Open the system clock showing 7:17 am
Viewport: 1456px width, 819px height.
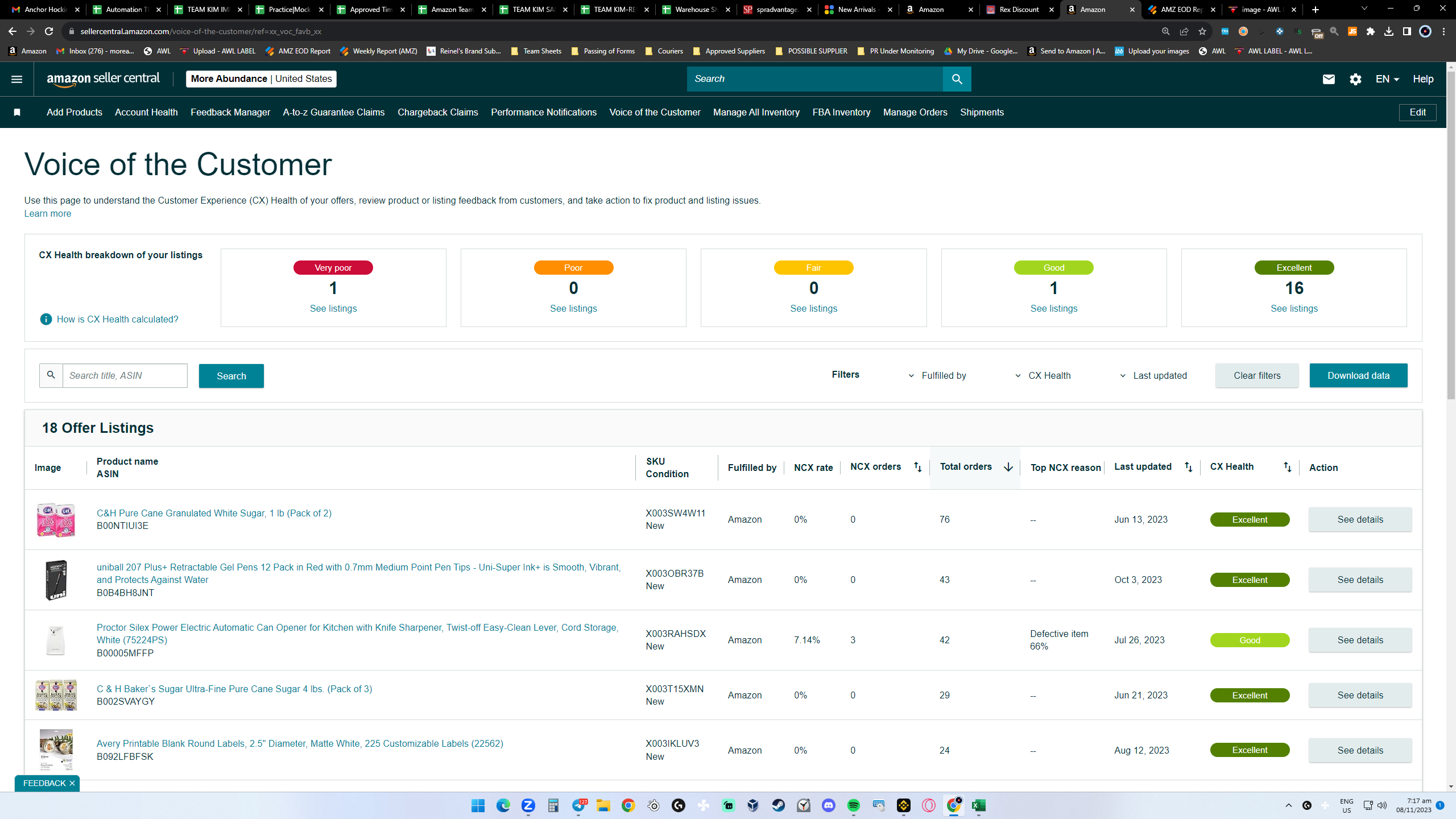(x=1414, y=805)
